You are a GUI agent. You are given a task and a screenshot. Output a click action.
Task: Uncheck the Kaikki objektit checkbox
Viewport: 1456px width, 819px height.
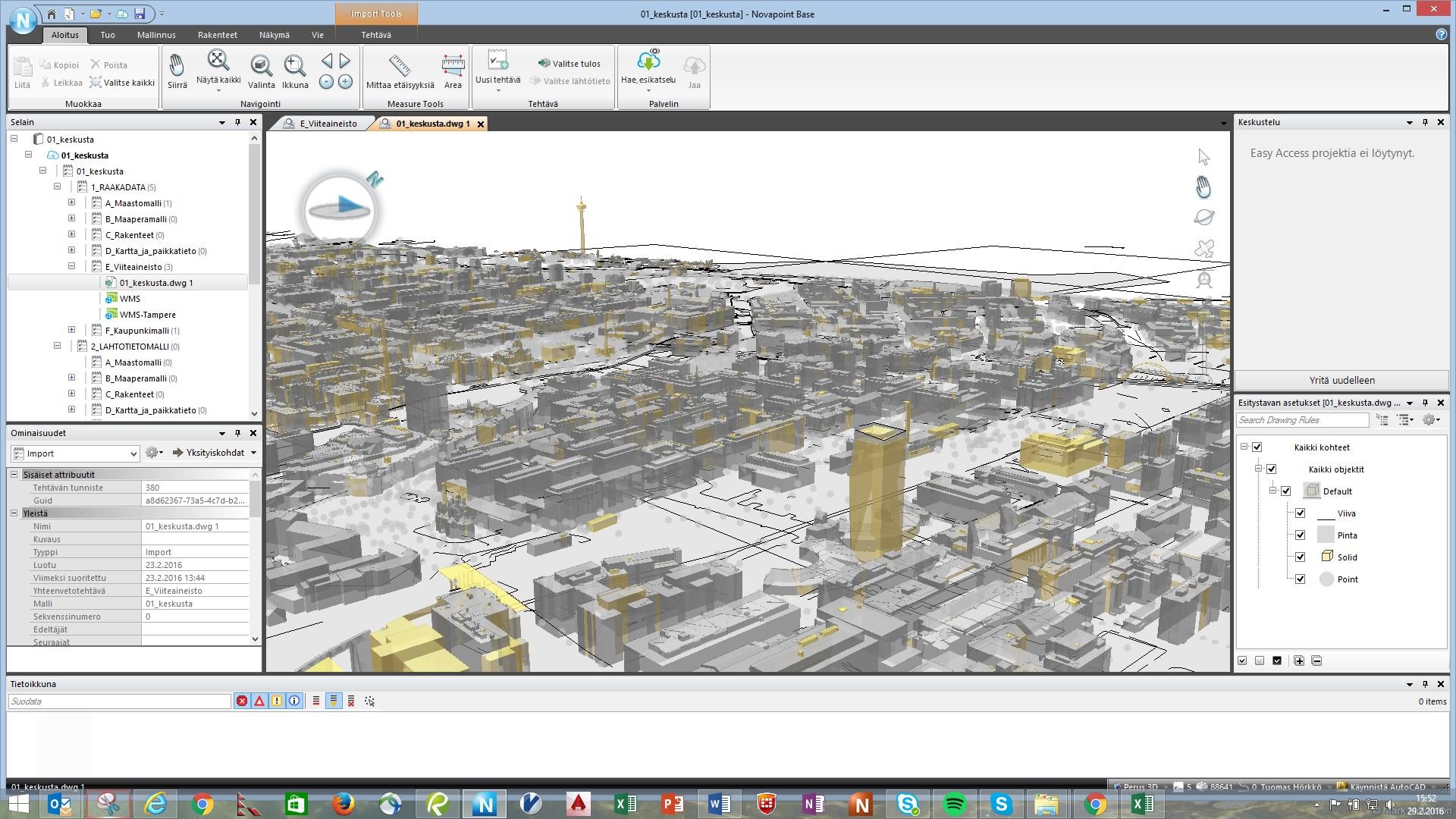(1272, 469)
